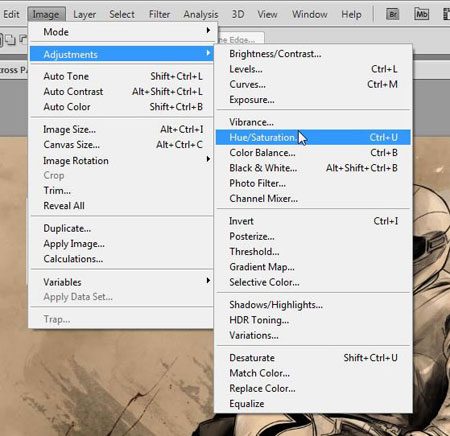450x436 pixels.
Task: Open Apply Image dialog
Action: 122,244
